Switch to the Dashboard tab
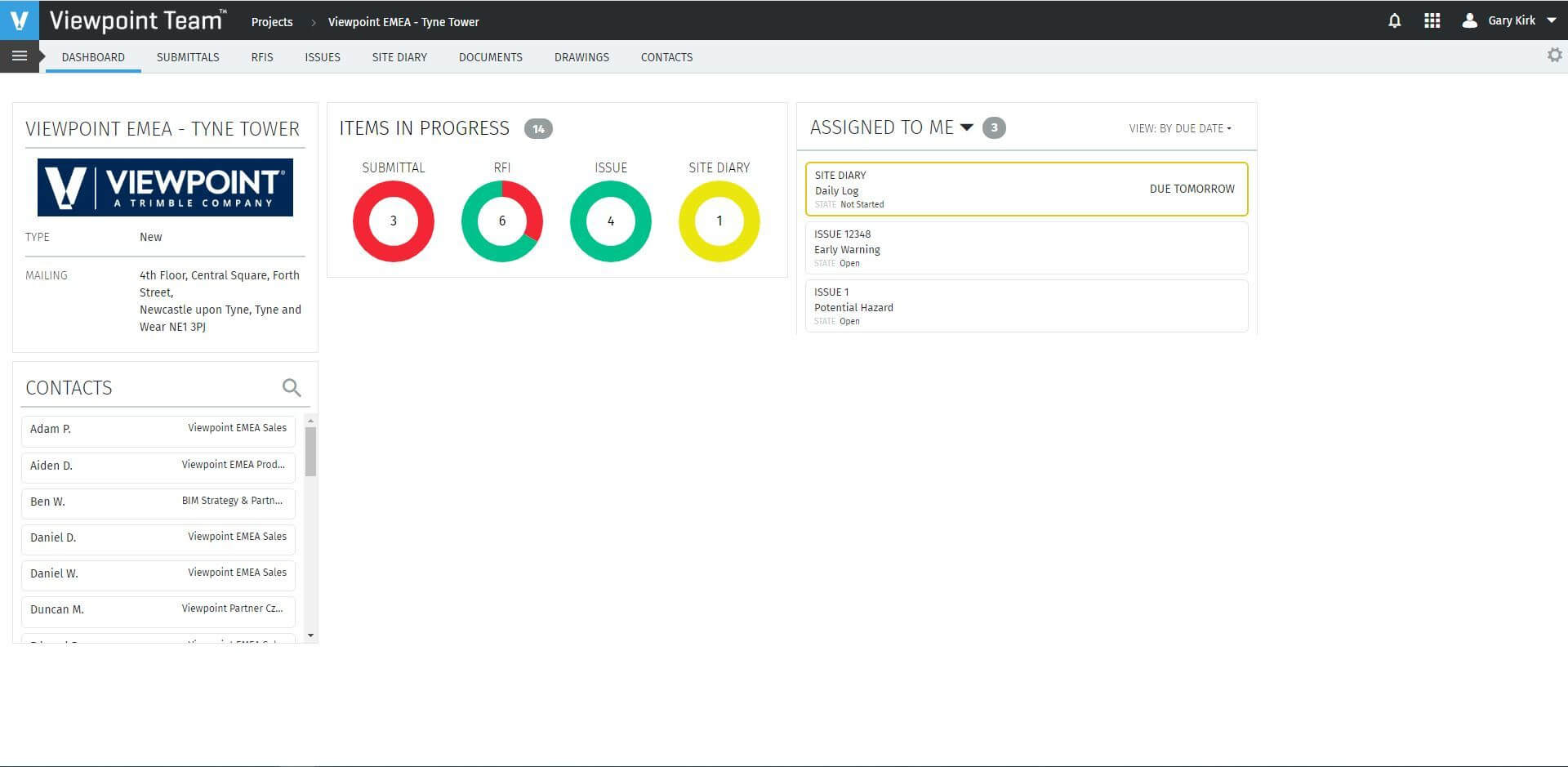1568x767 pixels. tap(93, 57)
